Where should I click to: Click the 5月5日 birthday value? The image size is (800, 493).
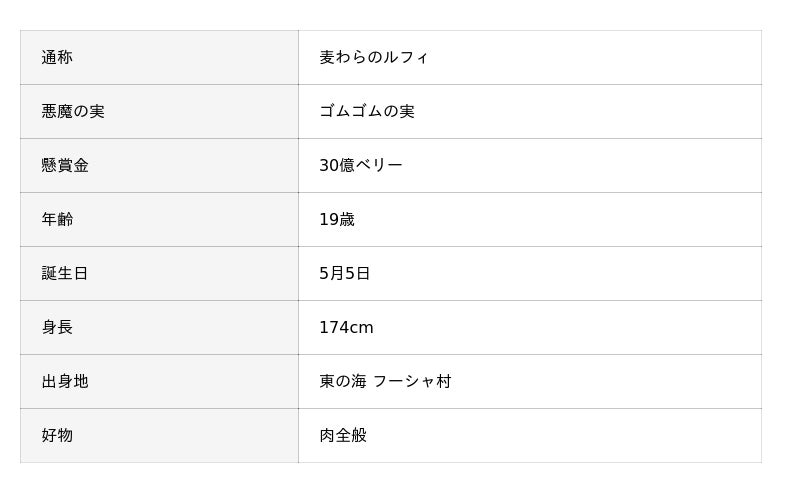[345, 274]
